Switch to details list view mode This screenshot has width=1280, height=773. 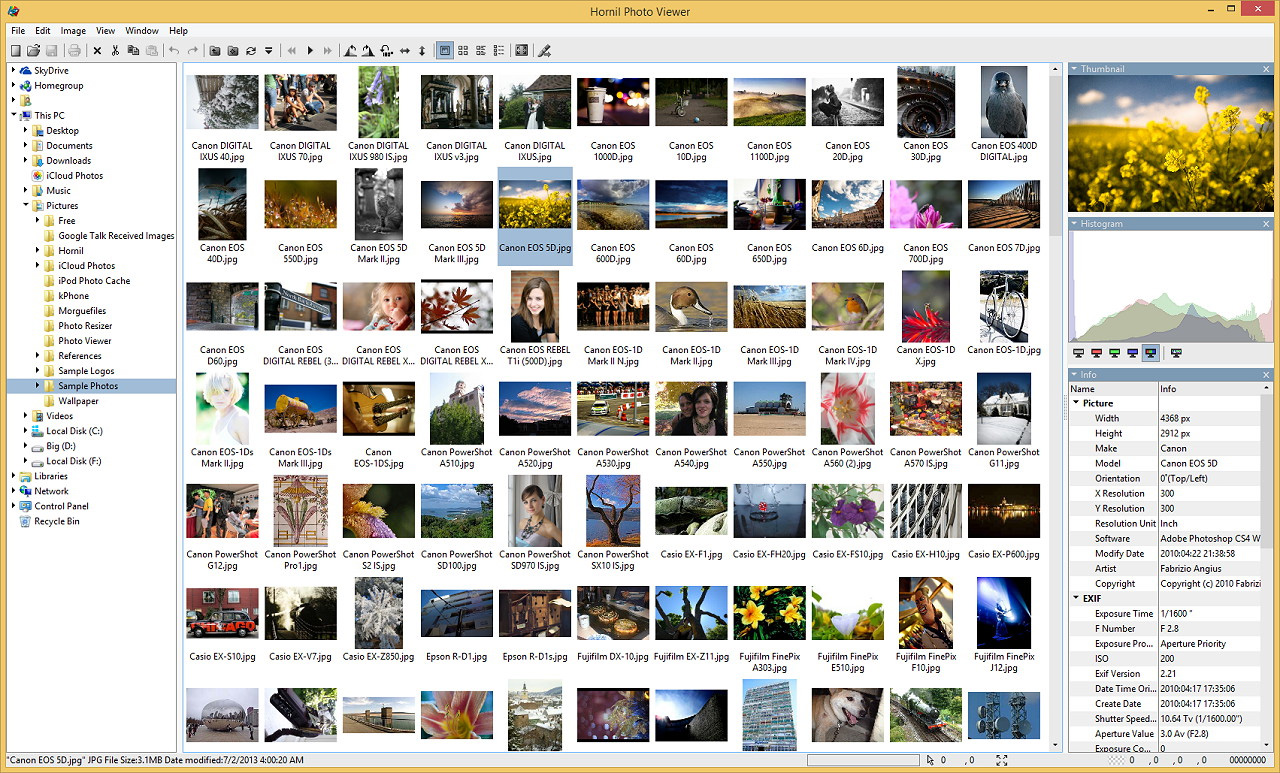499,50
